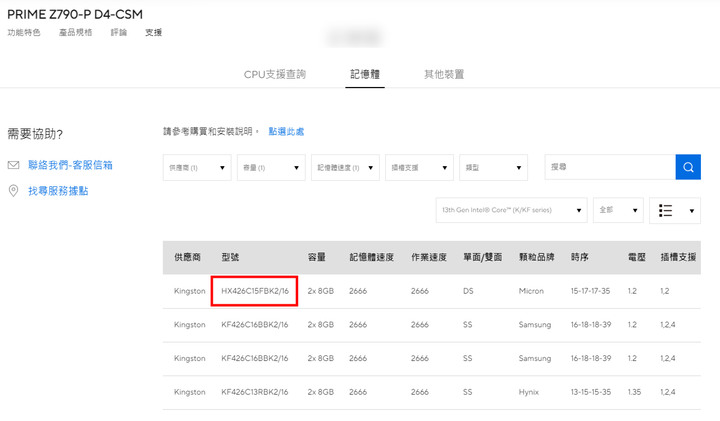Select model HX426C15FBK2/16 in the table

tap(255, 291)
